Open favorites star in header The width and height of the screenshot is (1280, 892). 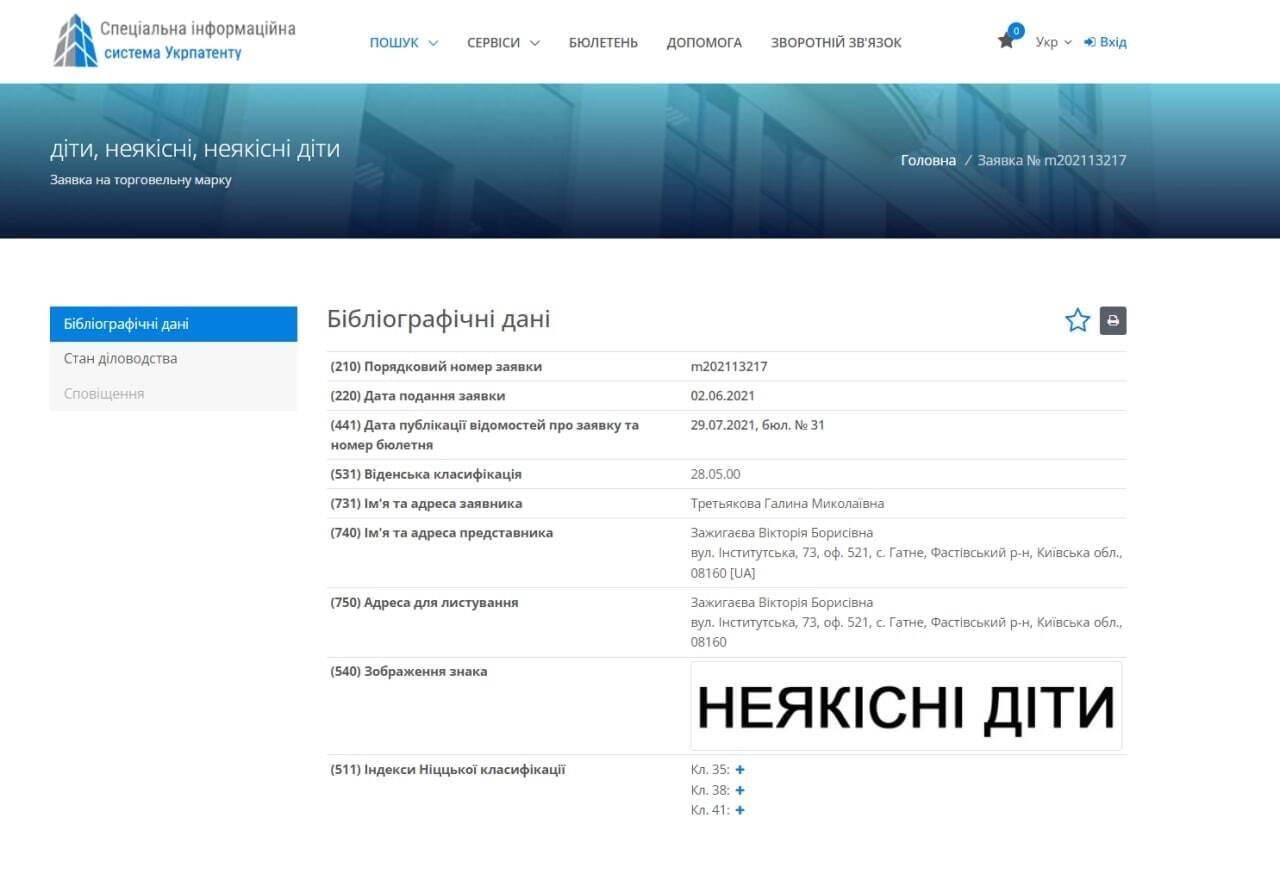point(1005,42)
